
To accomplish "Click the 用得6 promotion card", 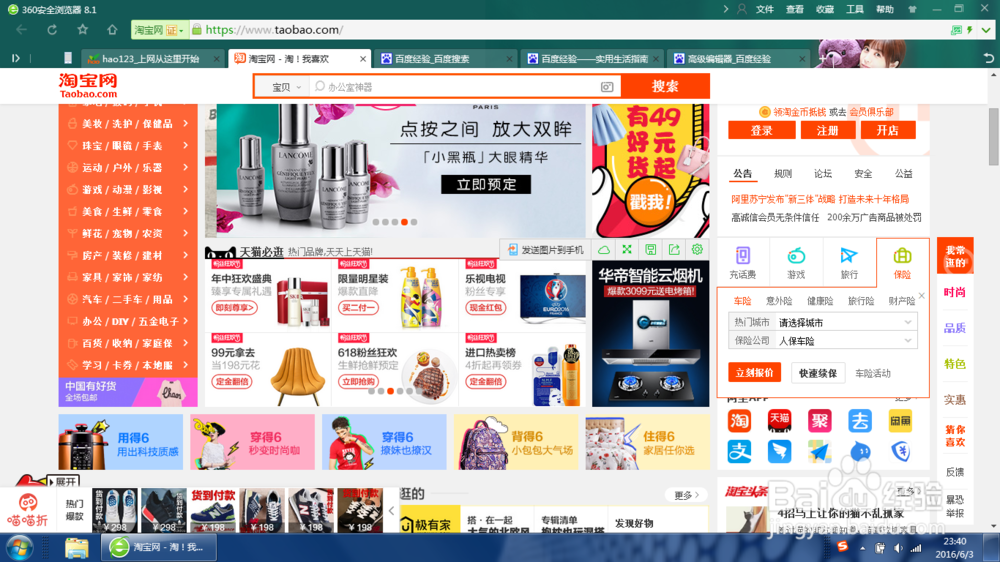I will [x=121, y=442].
